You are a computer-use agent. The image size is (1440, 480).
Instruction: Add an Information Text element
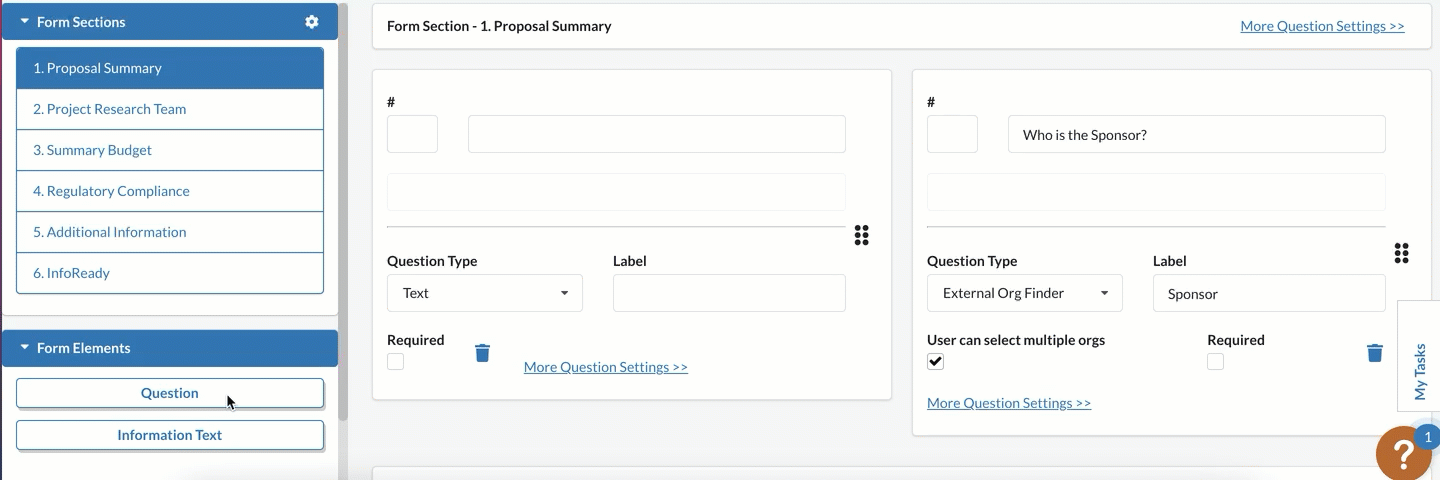point(170,435)
